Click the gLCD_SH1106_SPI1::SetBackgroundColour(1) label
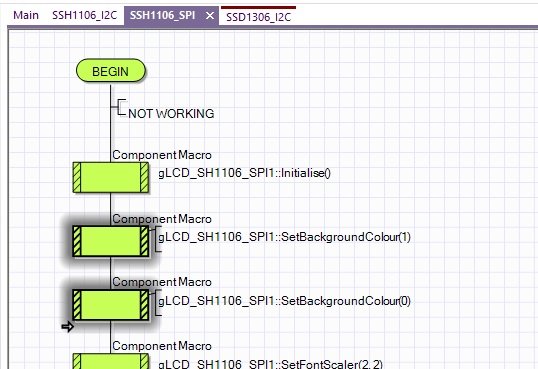This screenshot has height=369, width=538. pyautogui.click(x=284, y=237)
